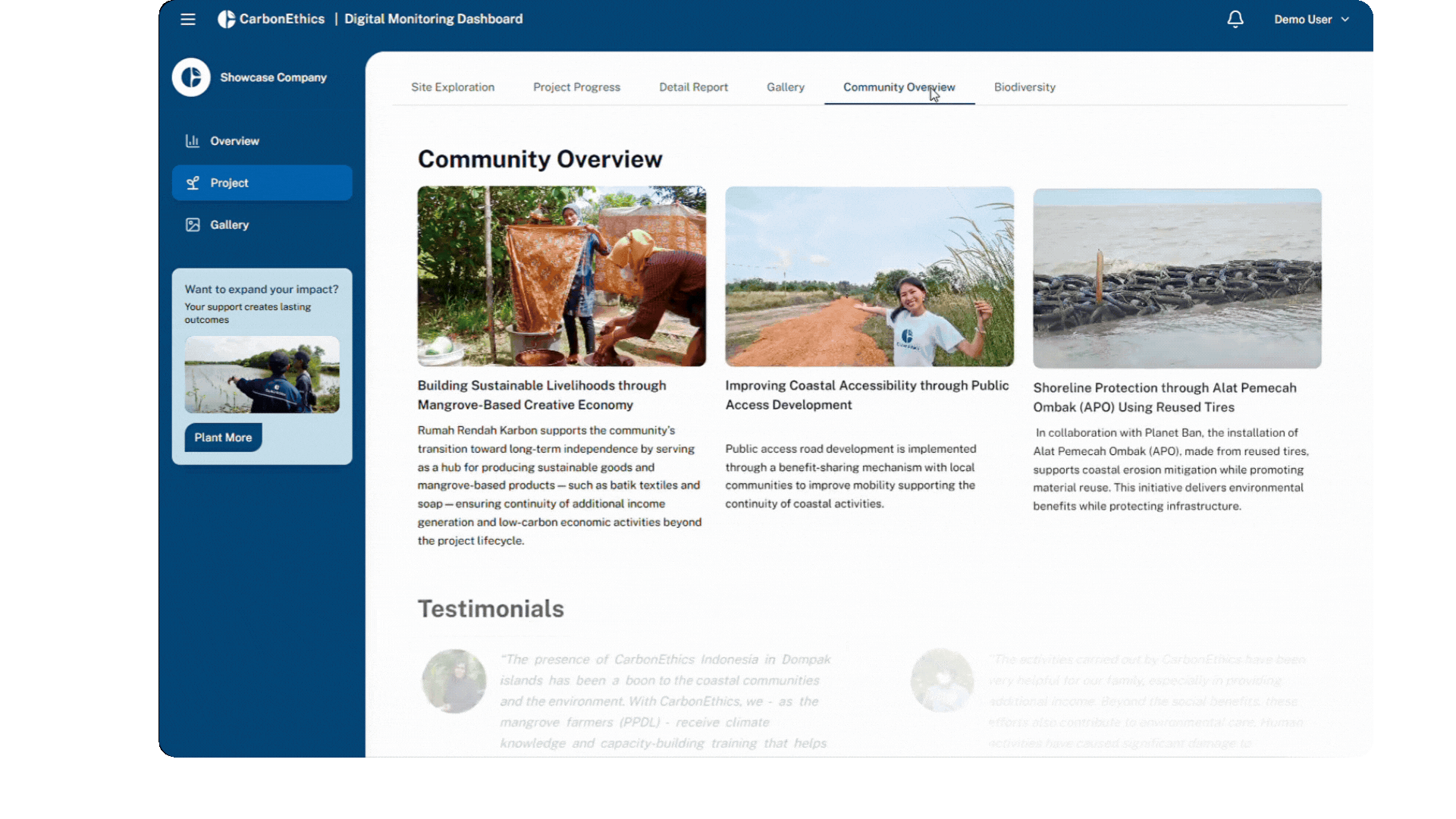This screenshot has width=1456, height=819.
Task: Select Project in the sidebar
Action: (x=262, y=183)
